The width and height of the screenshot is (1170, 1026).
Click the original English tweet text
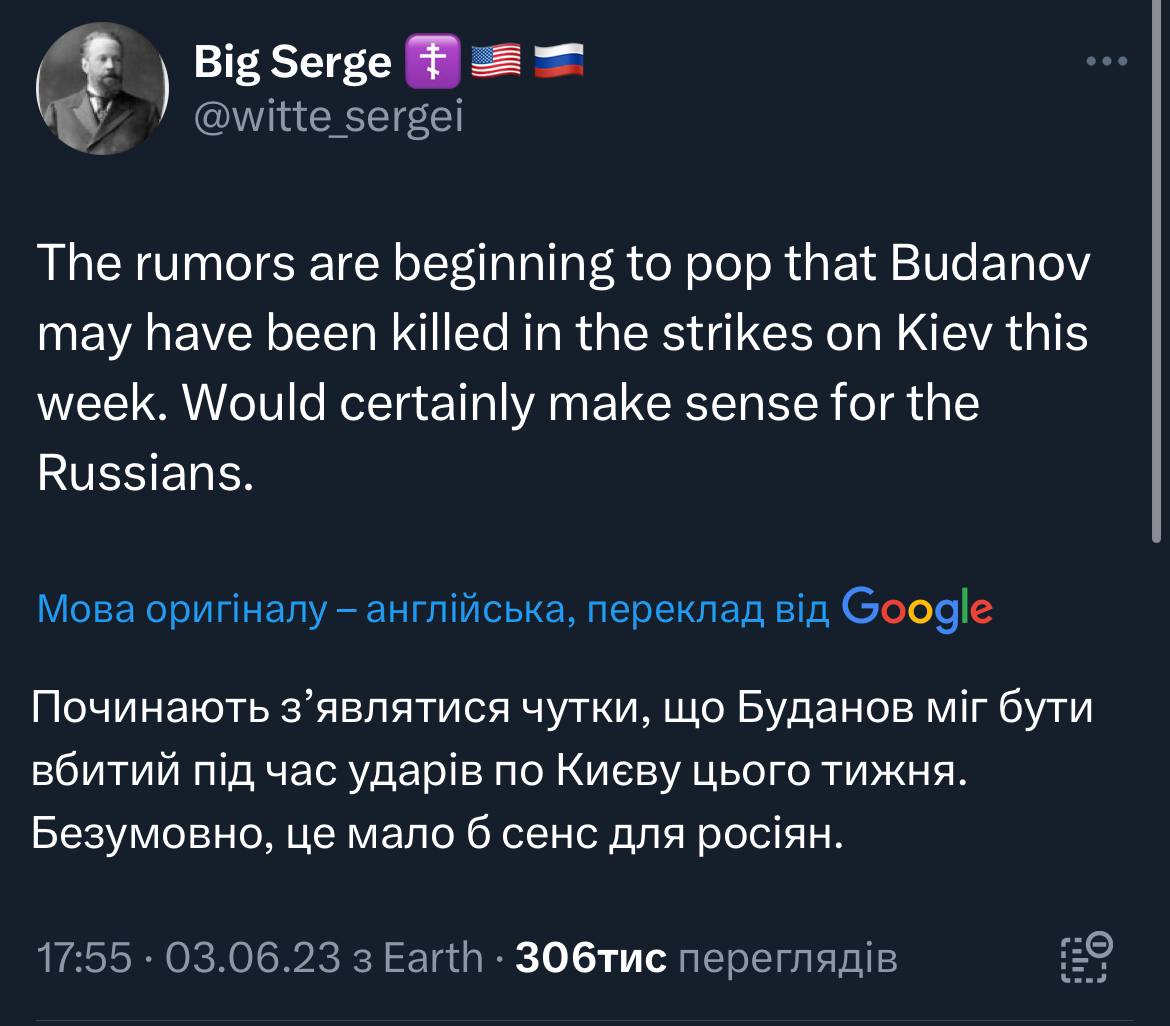click(x=560, y=369)
